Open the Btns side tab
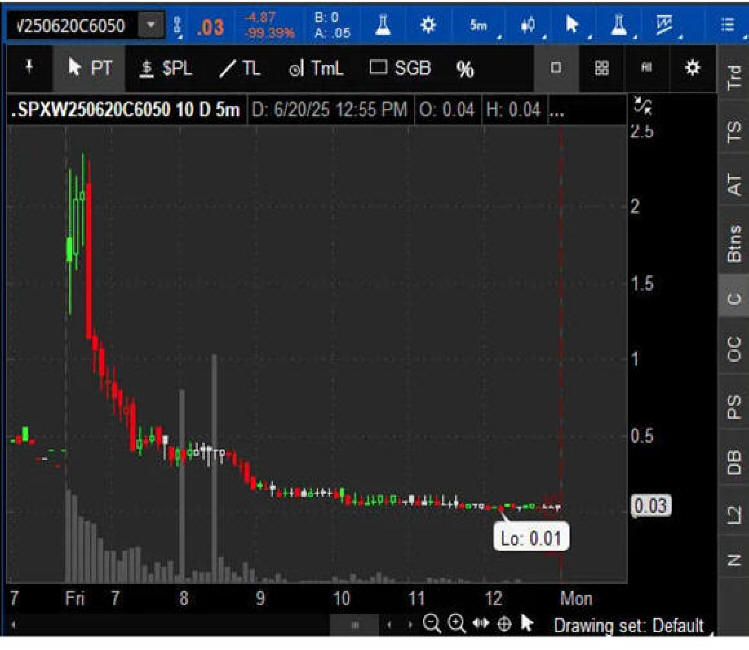 734,244
